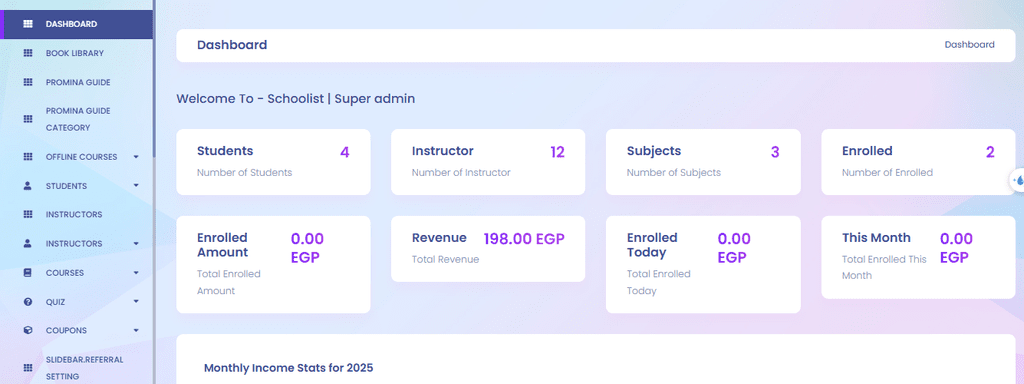Open the Book Library menu item
Image resolution: width=1024 pixels, height=384 pixels.
pyautogui.click(x=76, y=53)
